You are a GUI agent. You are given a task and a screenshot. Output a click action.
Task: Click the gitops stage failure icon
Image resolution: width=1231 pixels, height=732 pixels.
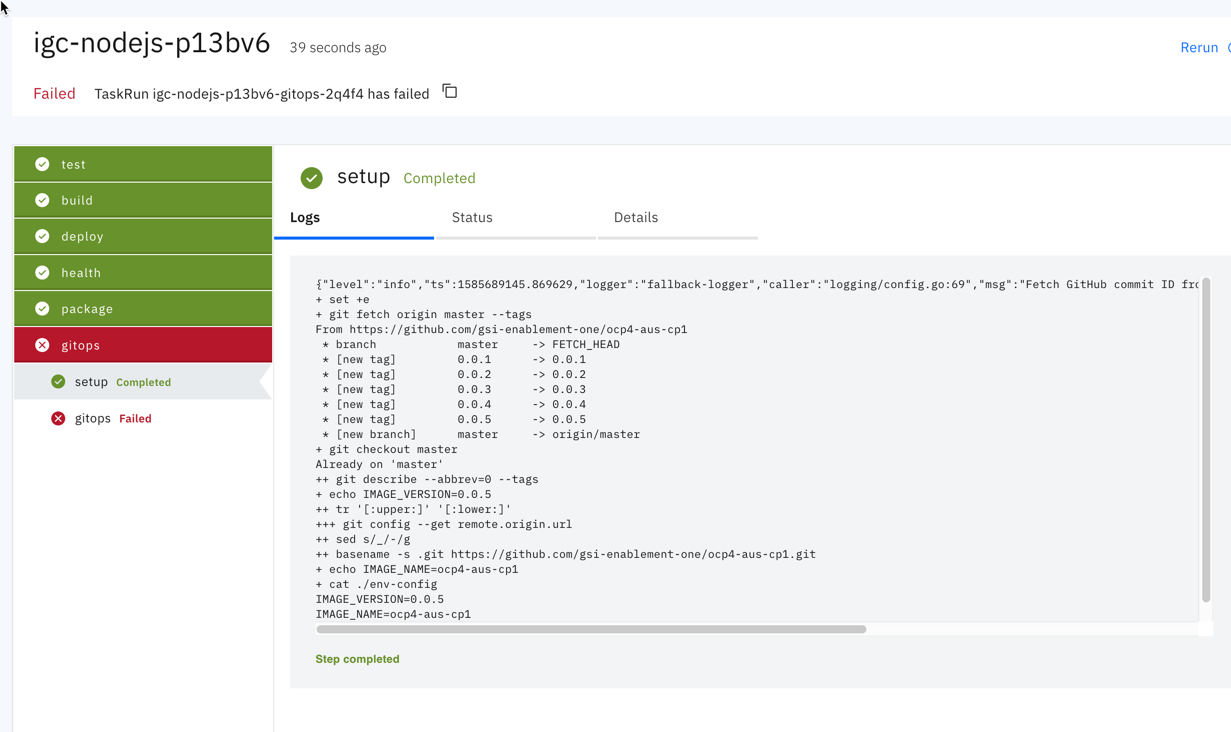(41, 344)
